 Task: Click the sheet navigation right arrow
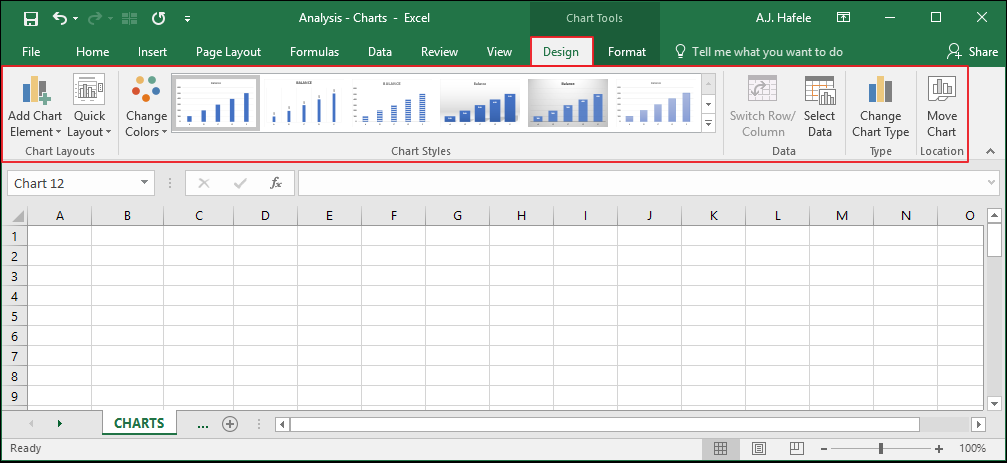tap(60, 424)
